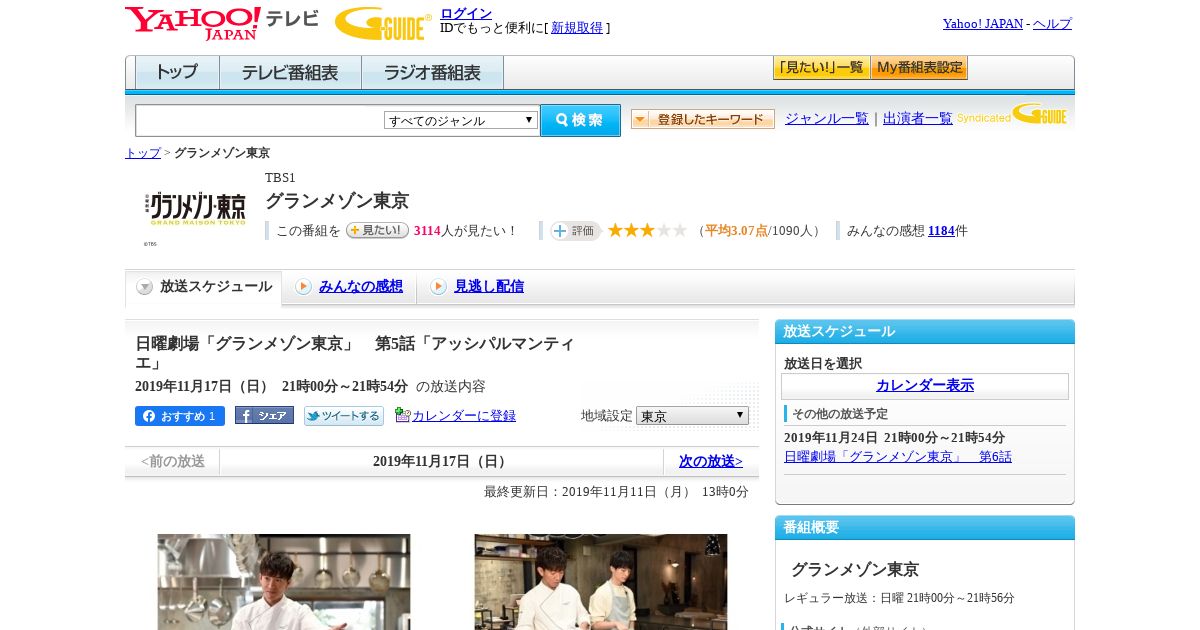Select the fifth rating star
Image resolution: width=1200 pixels, height=630 pixels.
pyautogui.click(x=680, y=230)
